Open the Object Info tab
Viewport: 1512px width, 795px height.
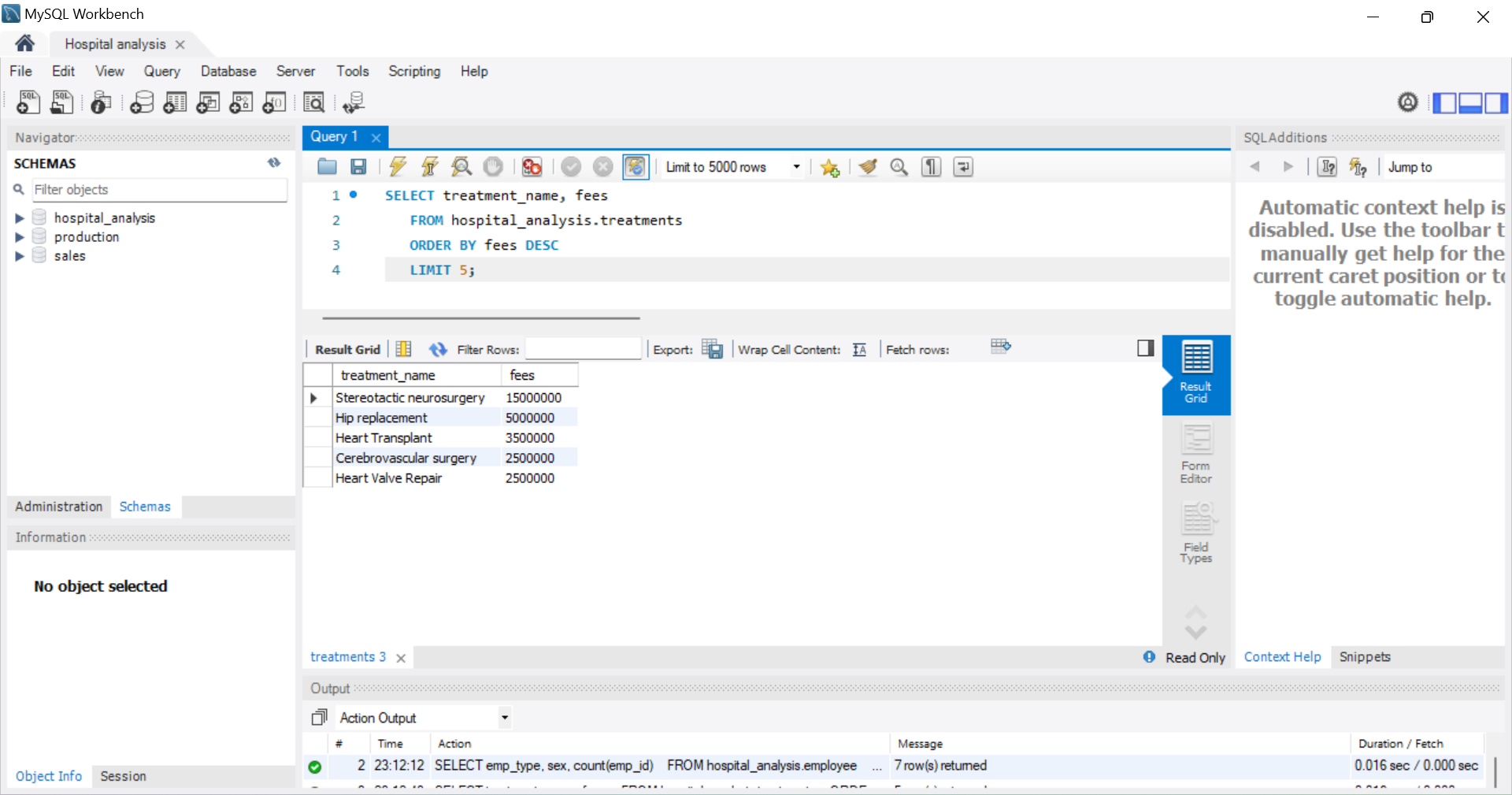click(49, 776)
